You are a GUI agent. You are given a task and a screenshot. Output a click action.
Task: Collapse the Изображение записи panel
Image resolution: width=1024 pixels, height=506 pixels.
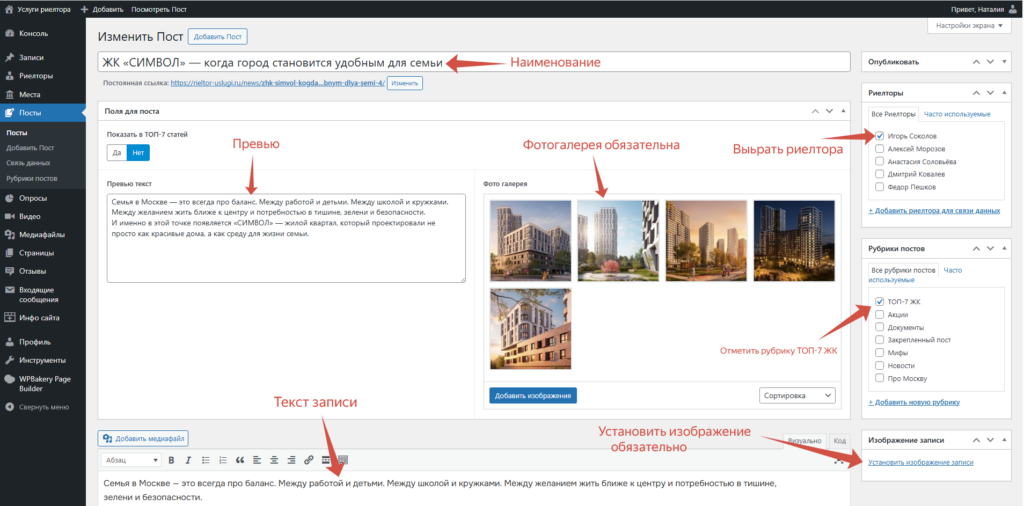point(1004,440)
